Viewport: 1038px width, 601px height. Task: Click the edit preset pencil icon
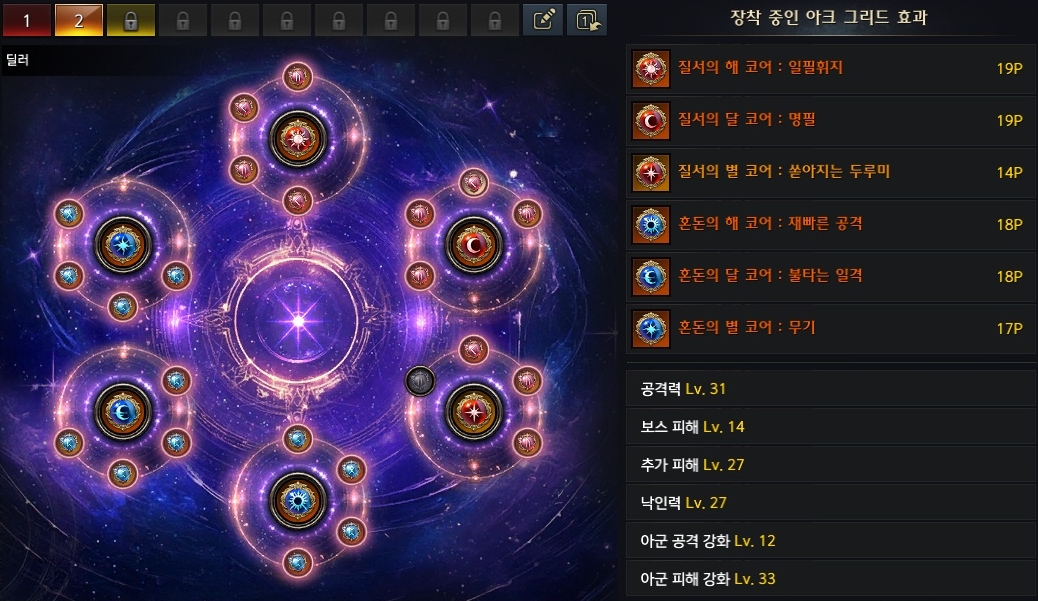[x=543, y=20]
